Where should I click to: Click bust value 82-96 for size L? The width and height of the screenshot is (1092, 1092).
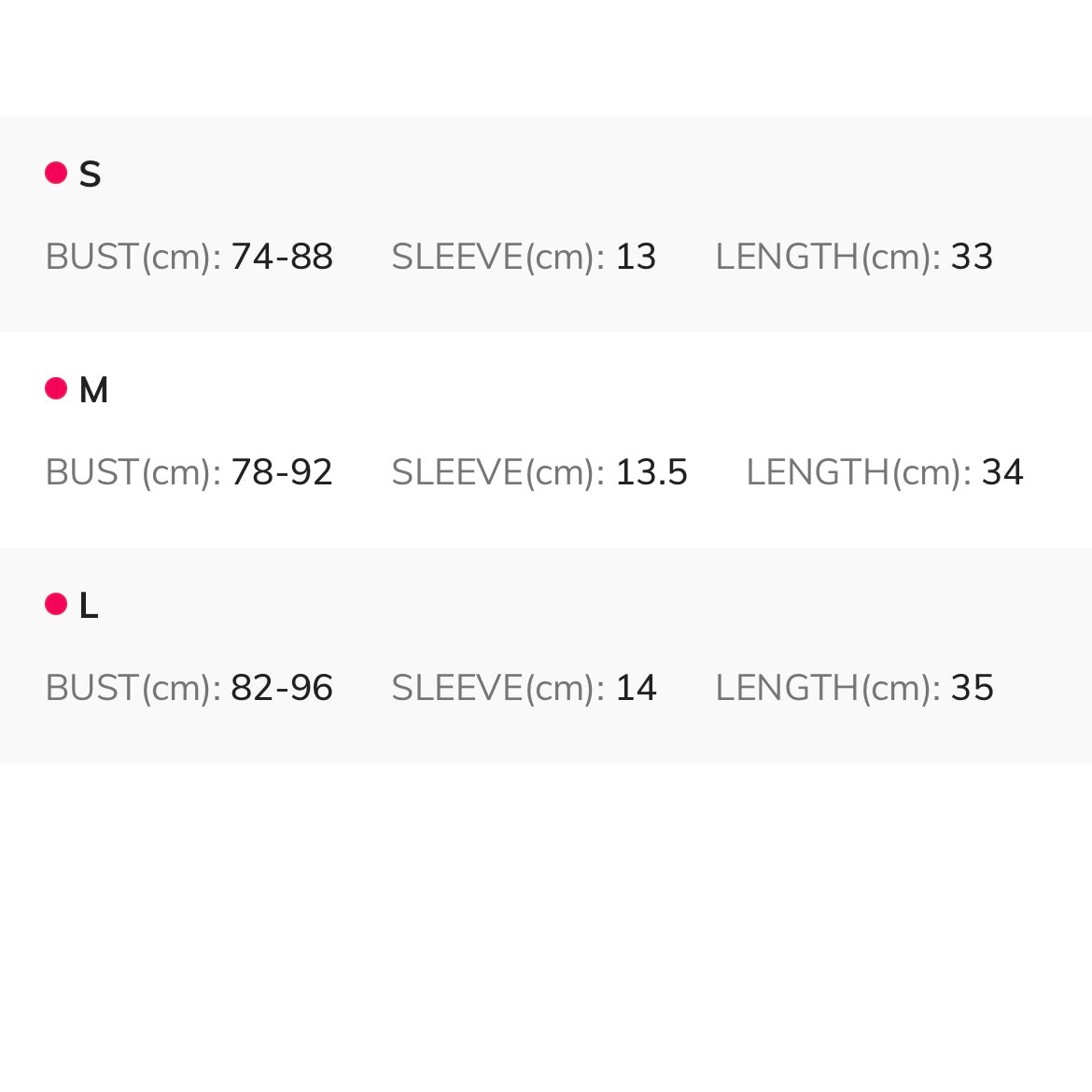point(282,688)
